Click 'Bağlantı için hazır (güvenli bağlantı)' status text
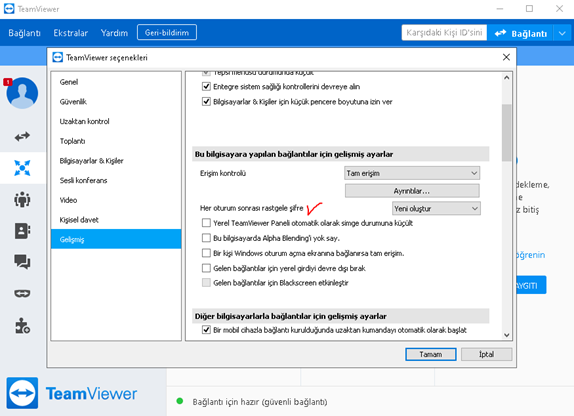The height and width of the screenshot is (416, 574). pos(260,402)
